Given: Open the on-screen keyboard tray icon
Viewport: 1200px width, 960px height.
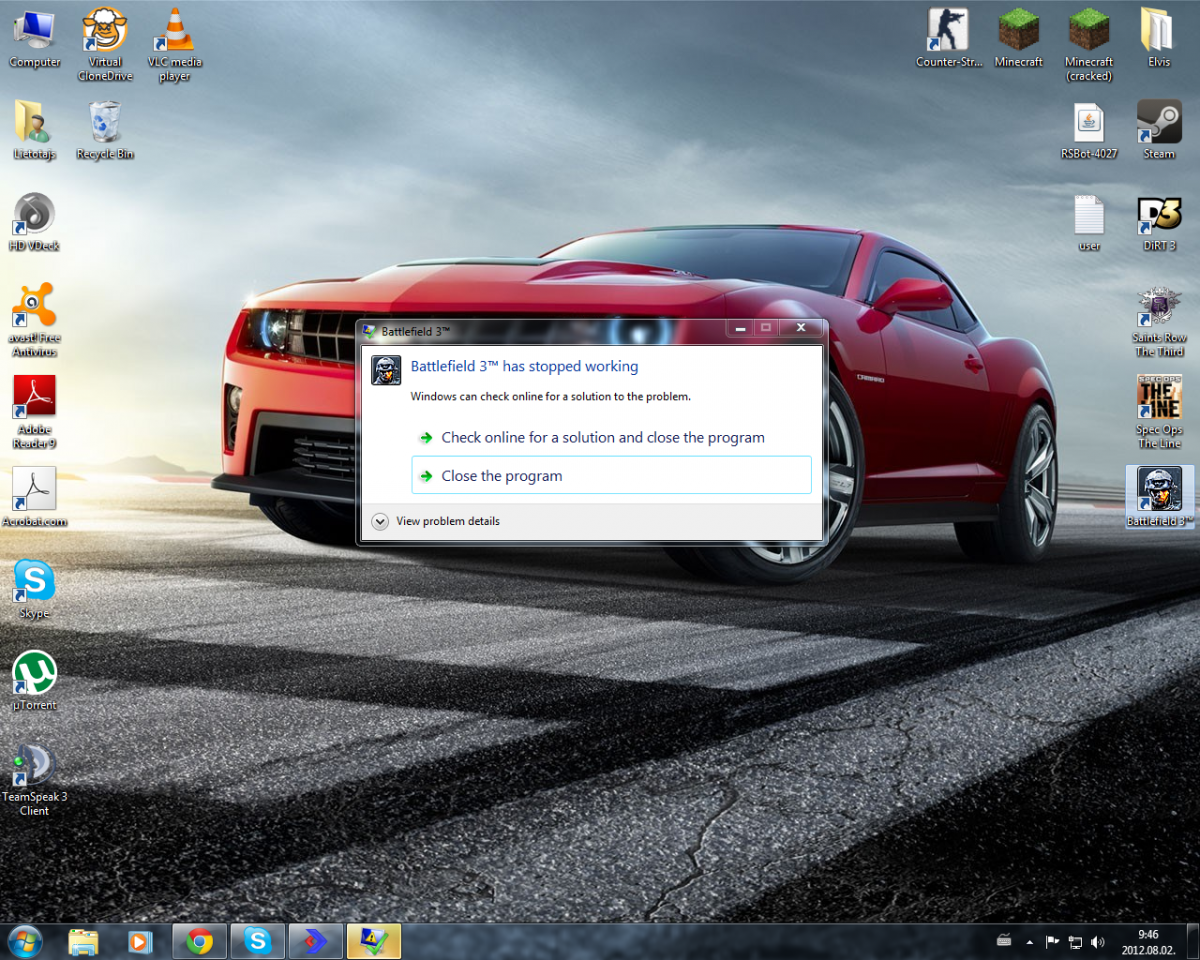Looking at the screenshot, I should [x=1005, y=941].
